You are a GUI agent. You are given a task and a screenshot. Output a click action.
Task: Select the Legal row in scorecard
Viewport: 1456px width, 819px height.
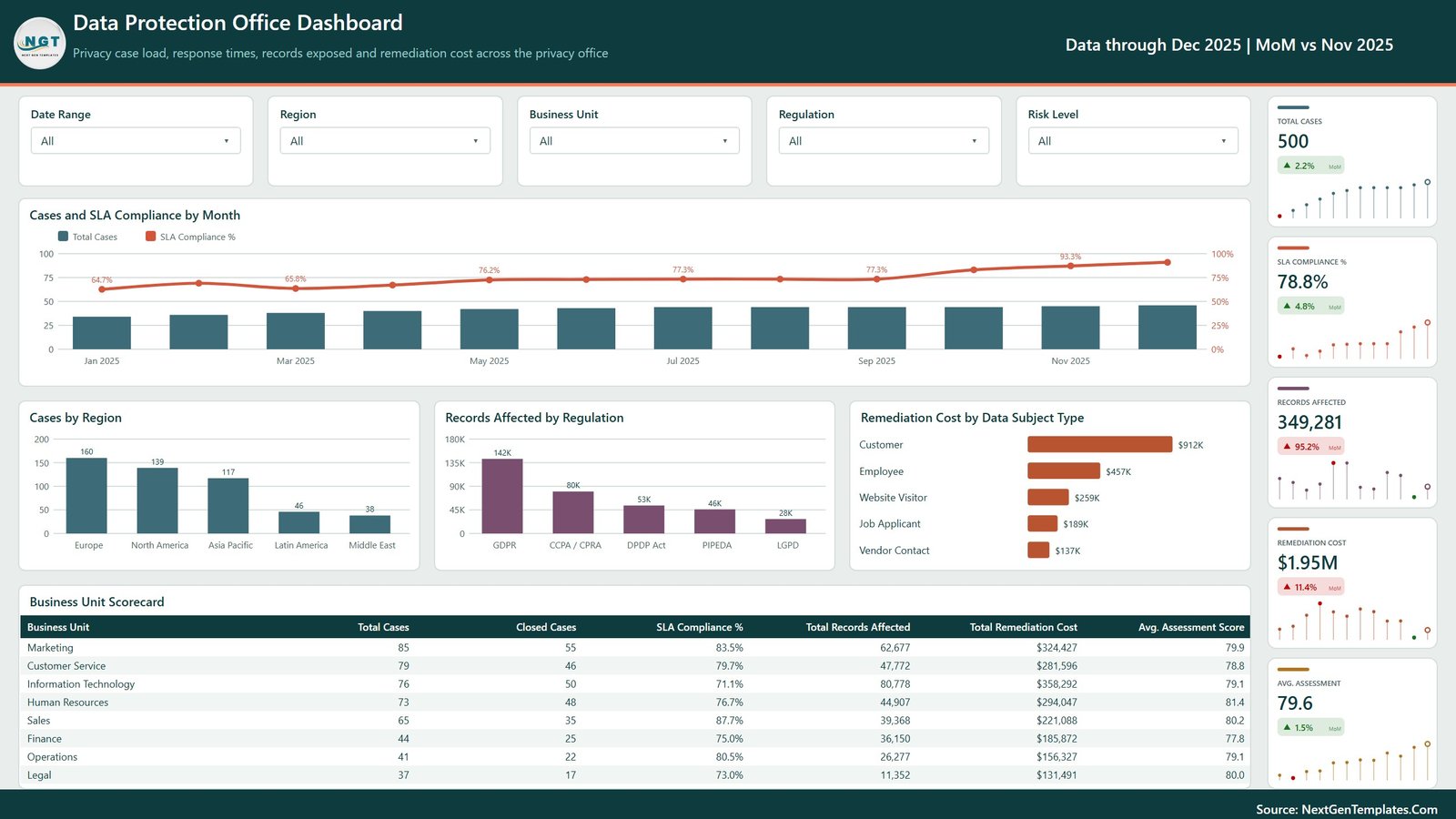pyautogui.click(x=635, y=775)
